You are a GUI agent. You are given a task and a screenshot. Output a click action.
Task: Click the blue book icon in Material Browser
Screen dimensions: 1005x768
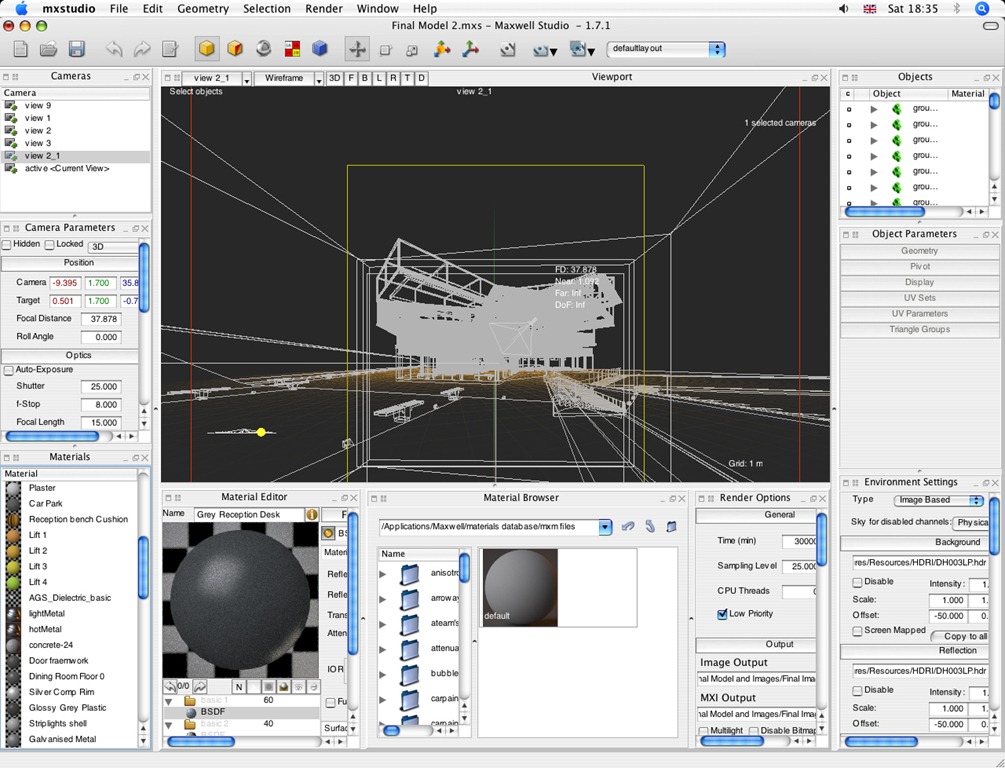pos(671,526)
